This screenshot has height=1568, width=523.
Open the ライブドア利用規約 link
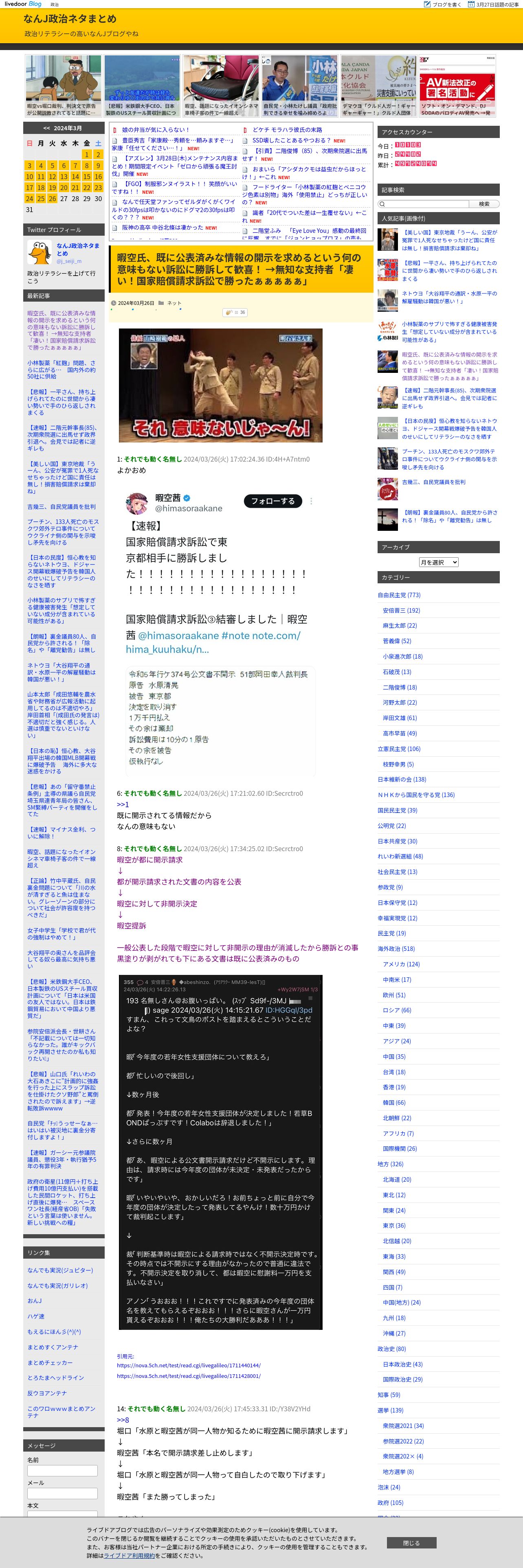[x=129, y=1555]
